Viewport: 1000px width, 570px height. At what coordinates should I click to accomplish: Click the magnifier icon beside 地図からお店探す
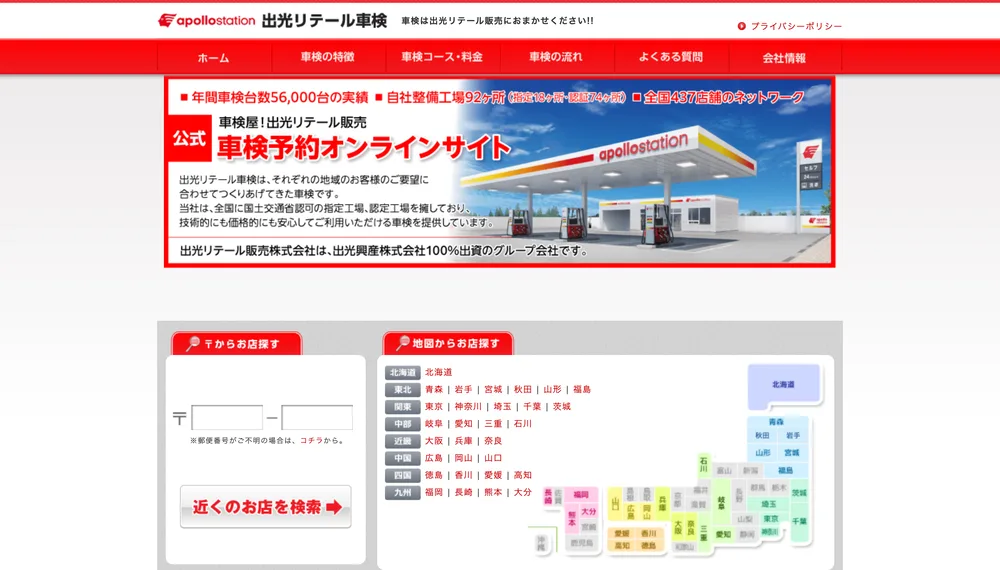(402, 343)
